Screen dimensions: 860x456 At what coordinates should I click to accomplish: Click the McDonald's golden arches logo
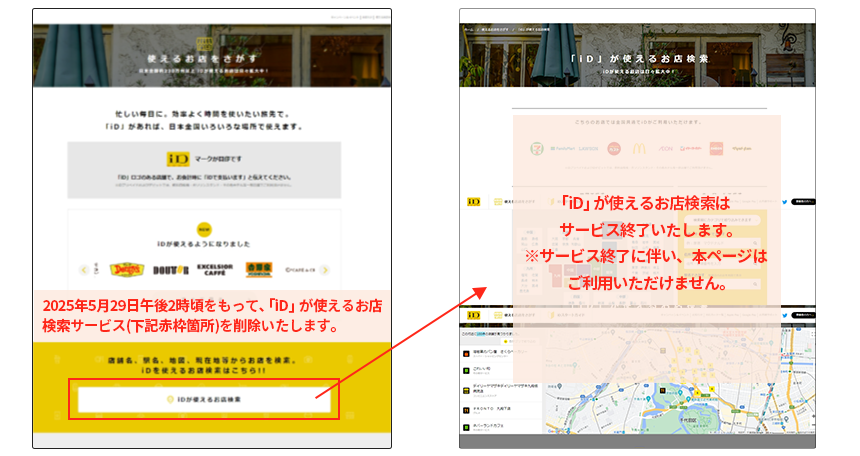coord(640,148)
